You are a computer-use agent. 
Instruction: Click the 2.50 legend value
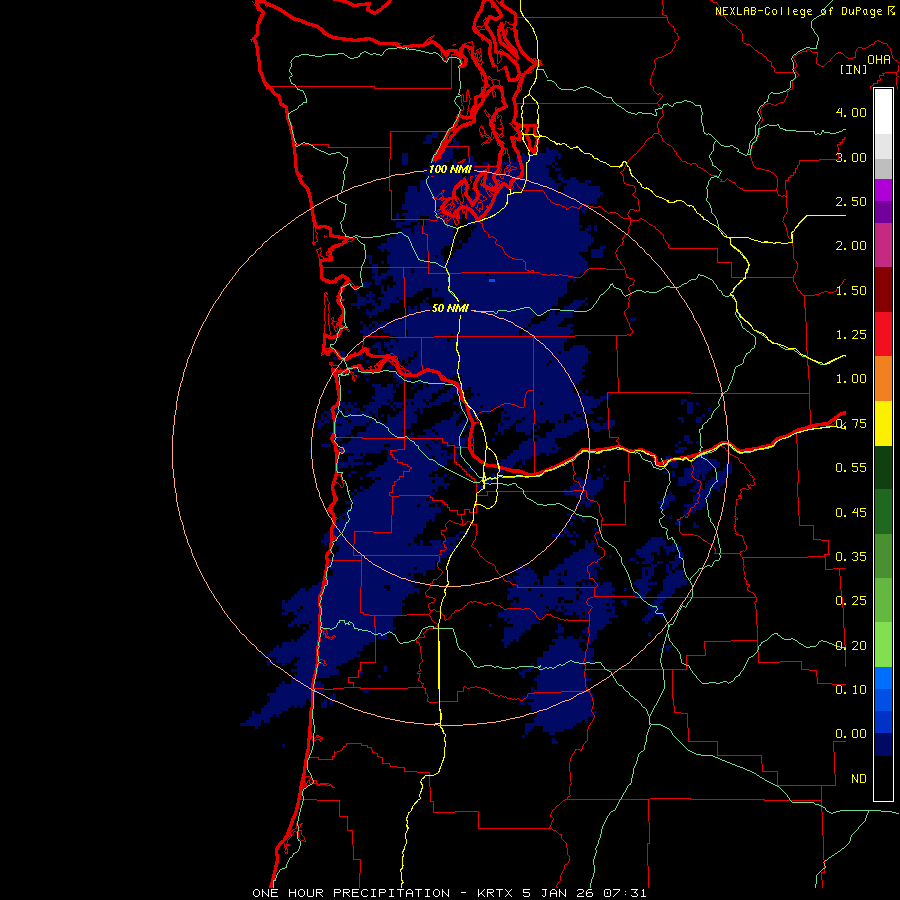pos(851,201)
